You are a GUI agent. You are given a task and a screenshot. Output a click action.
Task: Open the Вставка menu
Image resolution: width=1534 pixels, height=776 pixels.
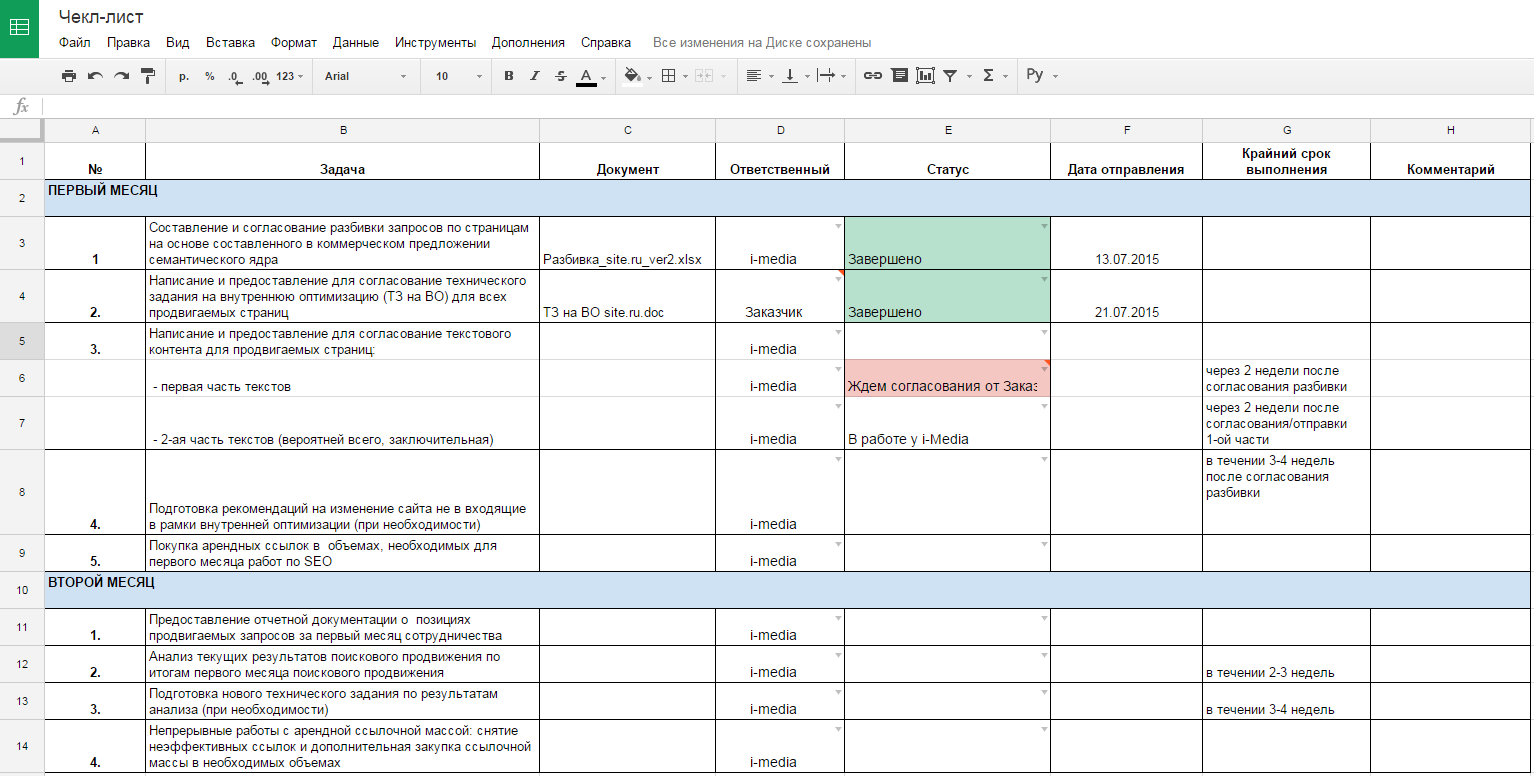click(x=230, y=43)
